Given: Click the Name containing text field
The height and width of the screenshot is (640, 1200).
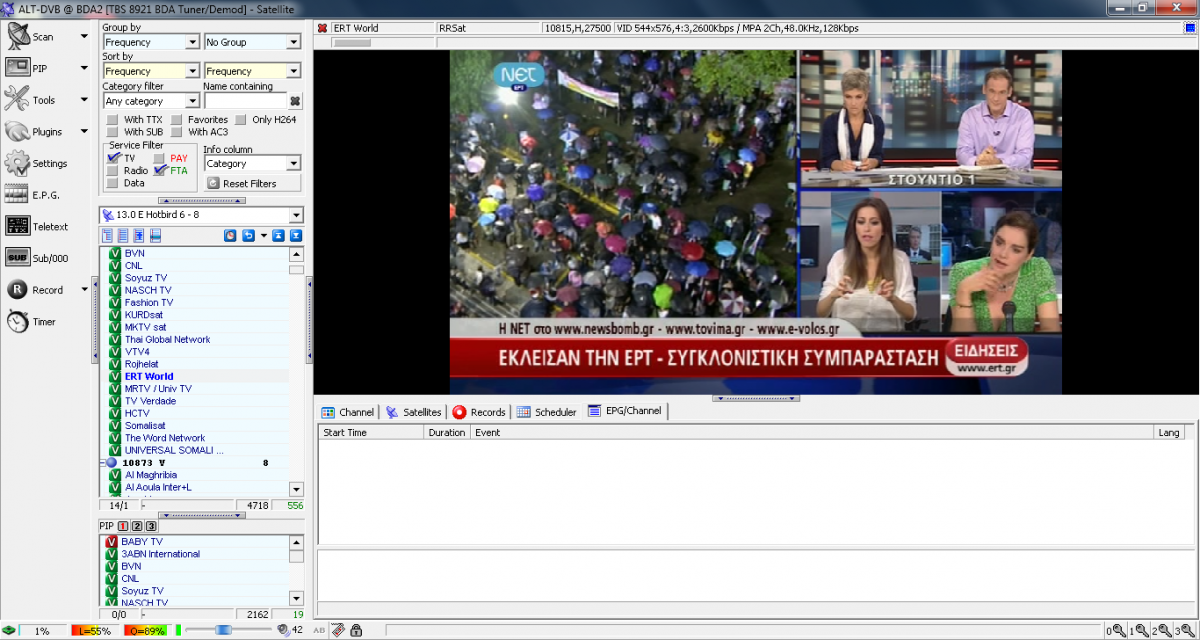Looking at the screenshot, I should point(244,101).
